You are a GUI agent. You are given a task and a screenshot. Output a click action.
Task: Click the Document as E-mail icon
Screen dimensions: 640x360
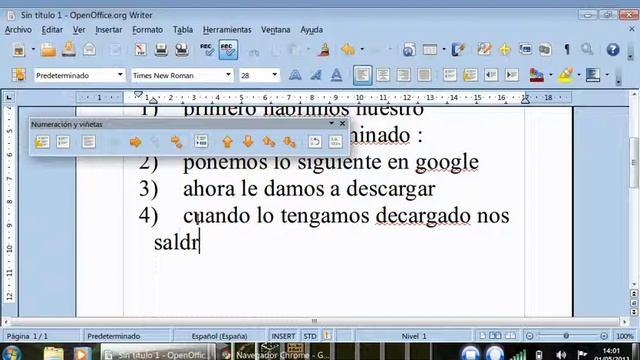(89, 50)
